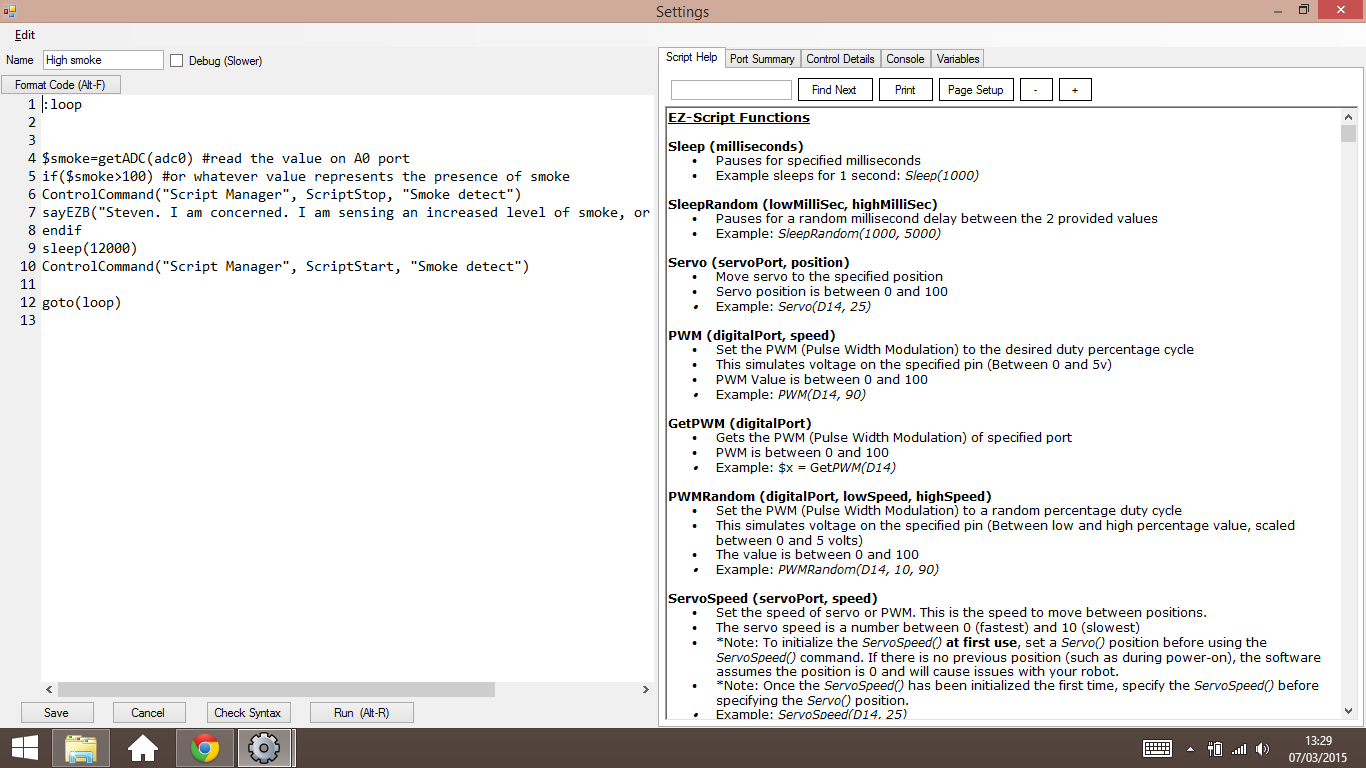The width and height of the screenshot is (1366, 768).
Task: Click Find Next in Script Help
Action: [x=834, y=89]
